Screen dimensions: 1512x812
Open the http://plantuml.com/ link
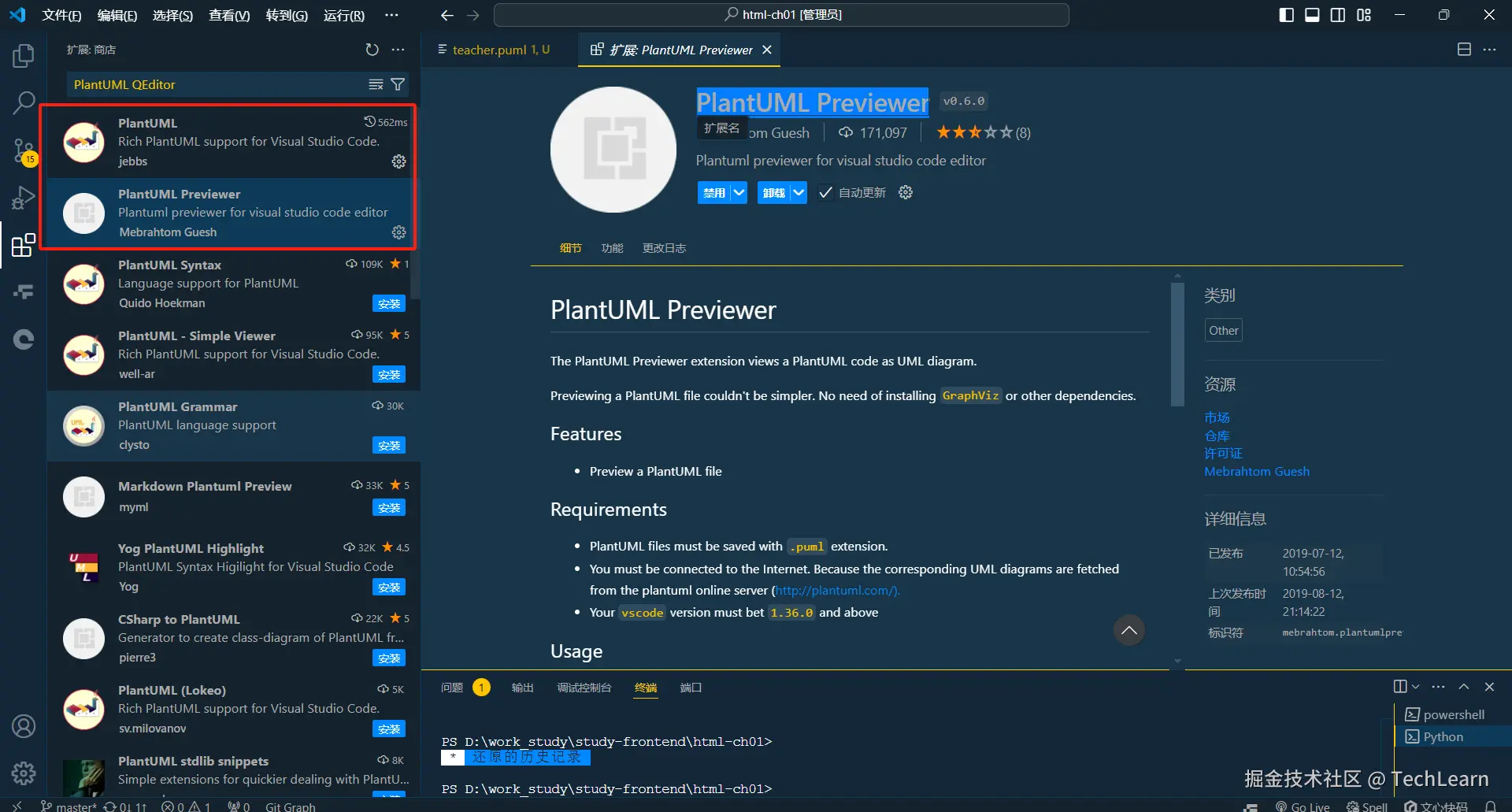click(837, 591)
